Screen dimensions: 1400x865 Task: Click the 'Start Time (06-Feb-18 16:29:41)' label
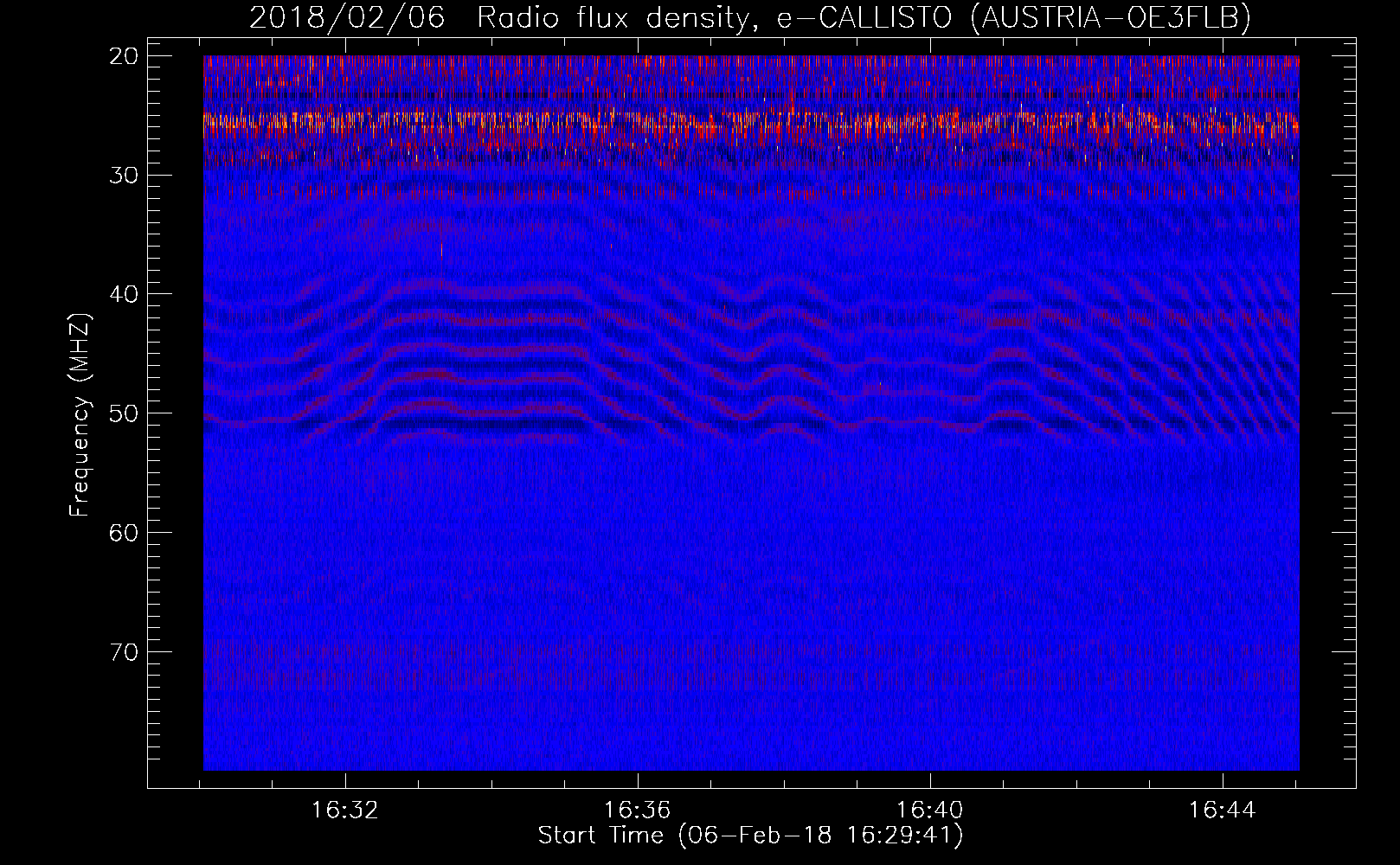tap(751, 836)
